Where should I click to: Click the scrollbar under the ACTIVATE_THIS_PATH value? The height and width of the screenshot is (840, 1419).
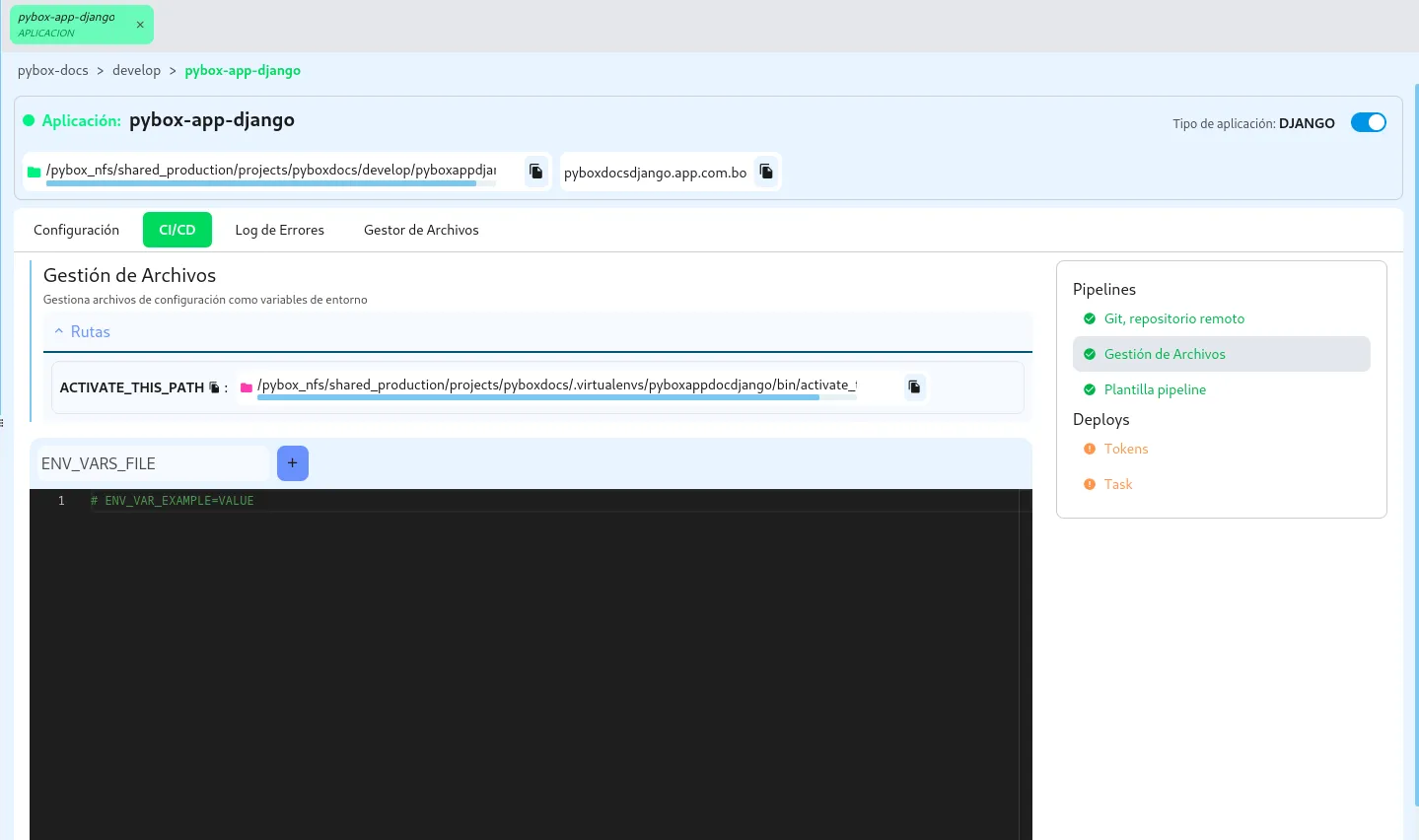click(538, 397)
